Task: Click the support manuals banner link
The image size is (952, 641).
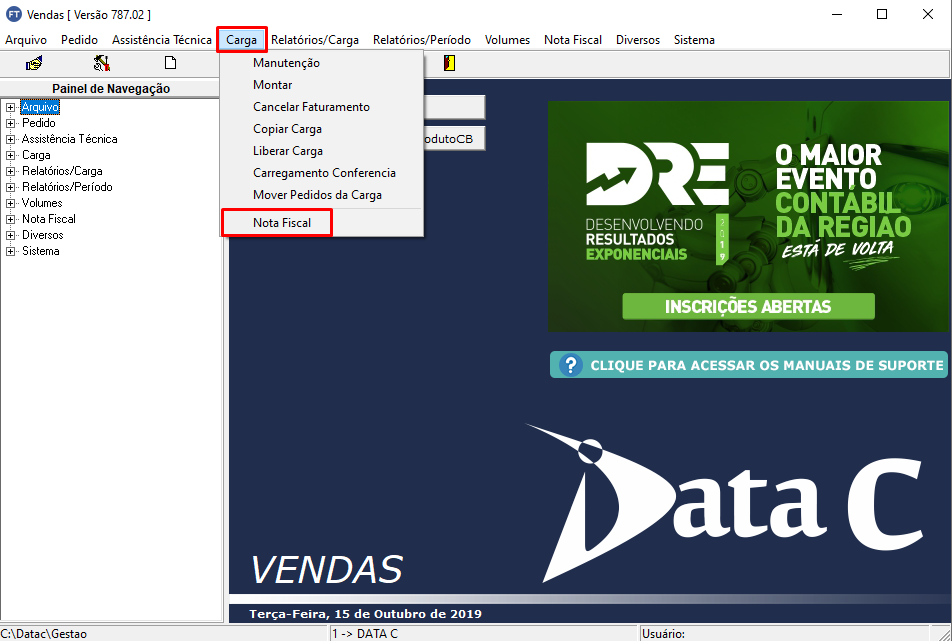Action: point(749,365)
